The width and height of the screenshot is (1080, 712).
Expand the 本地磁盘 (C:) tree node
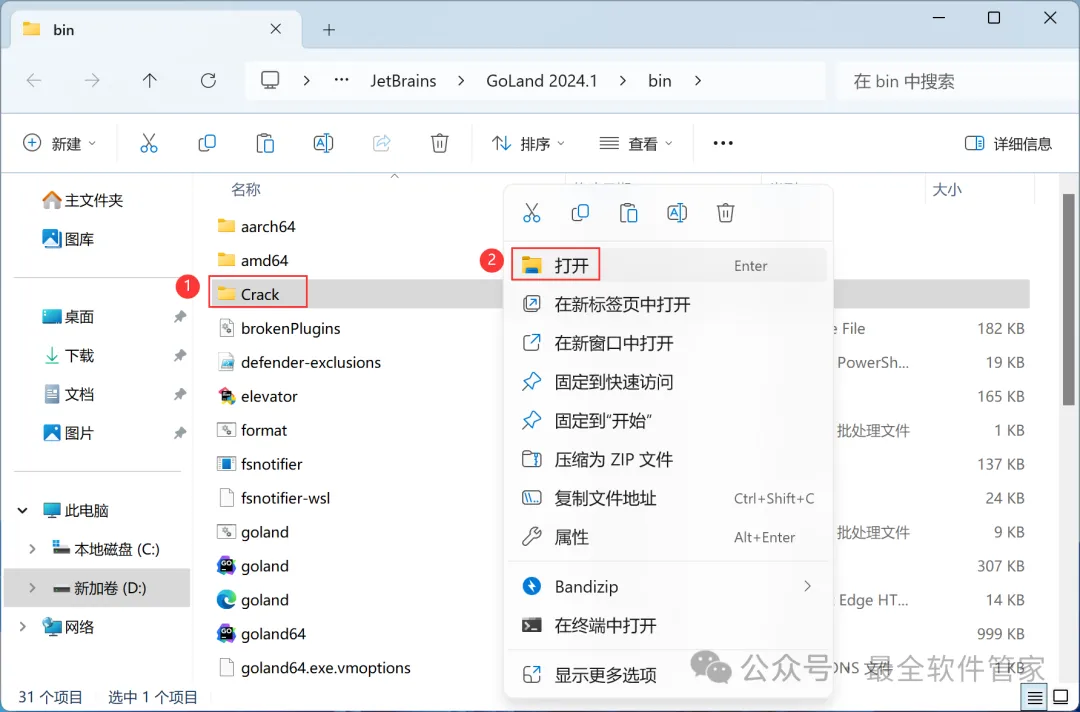(x=32, y=549)
